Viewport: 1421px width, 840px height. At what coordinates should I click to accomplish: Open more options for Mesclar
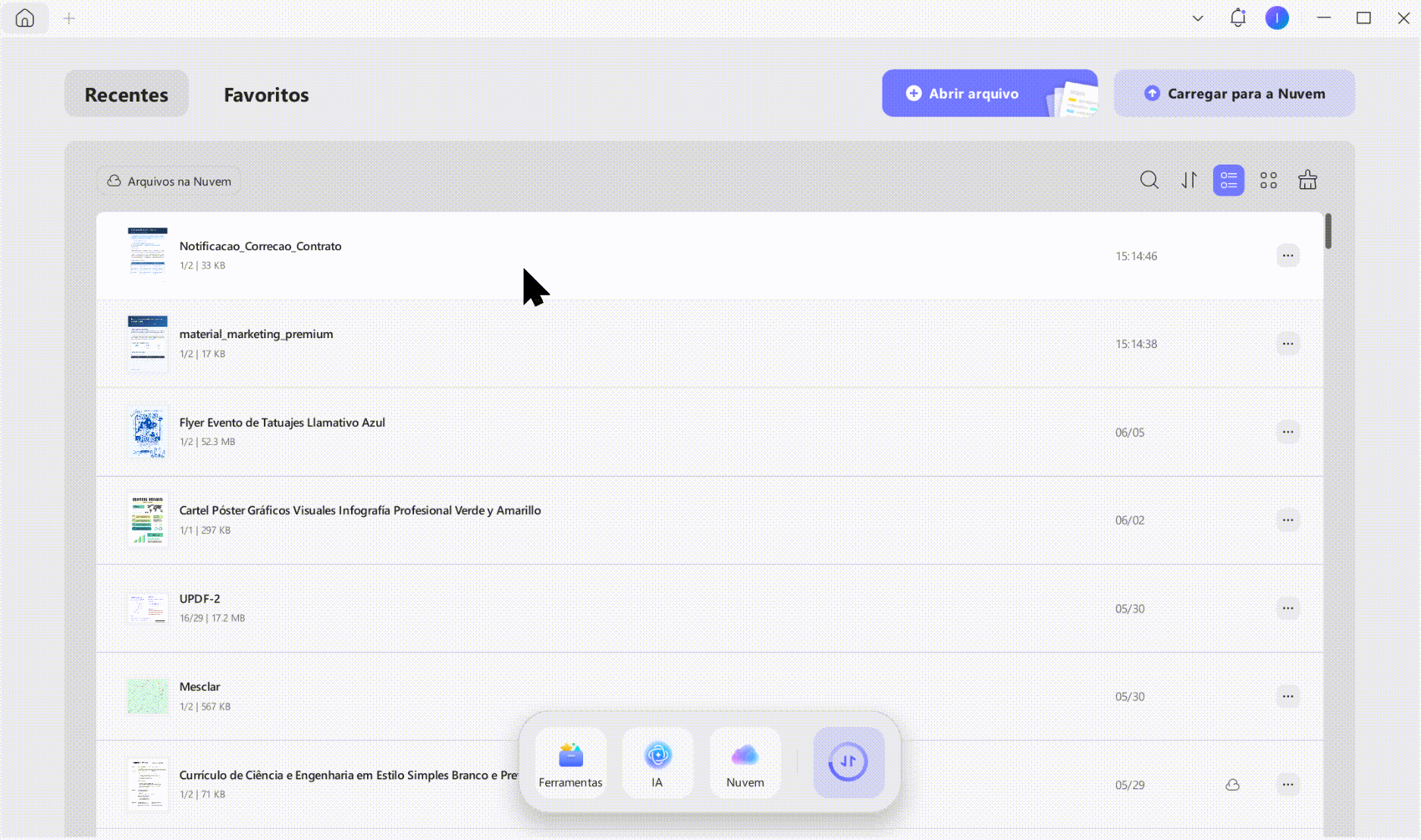pyautogui.click(x=1288, y=696)
